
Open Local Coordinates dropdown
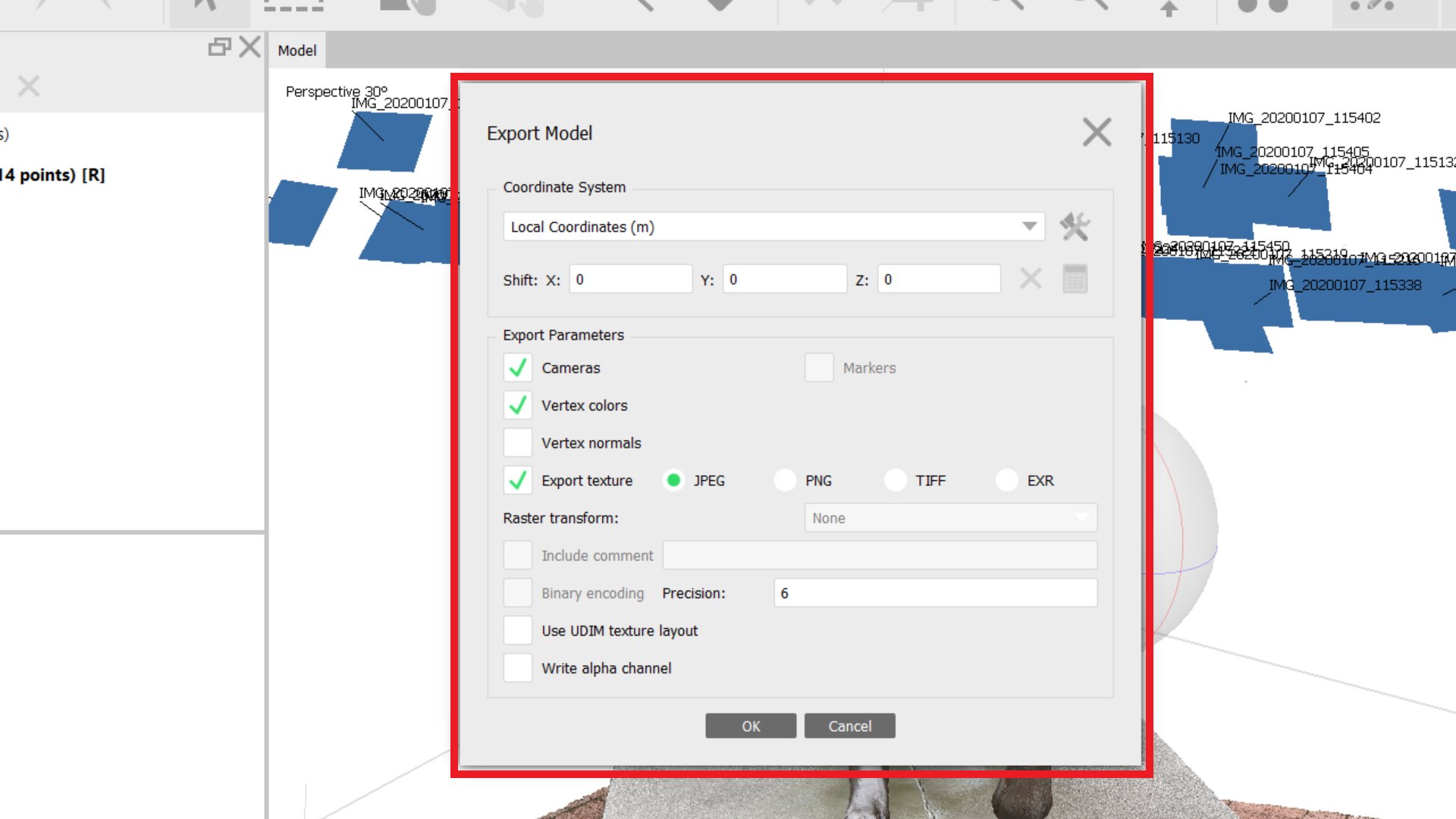tap(773, 227)
